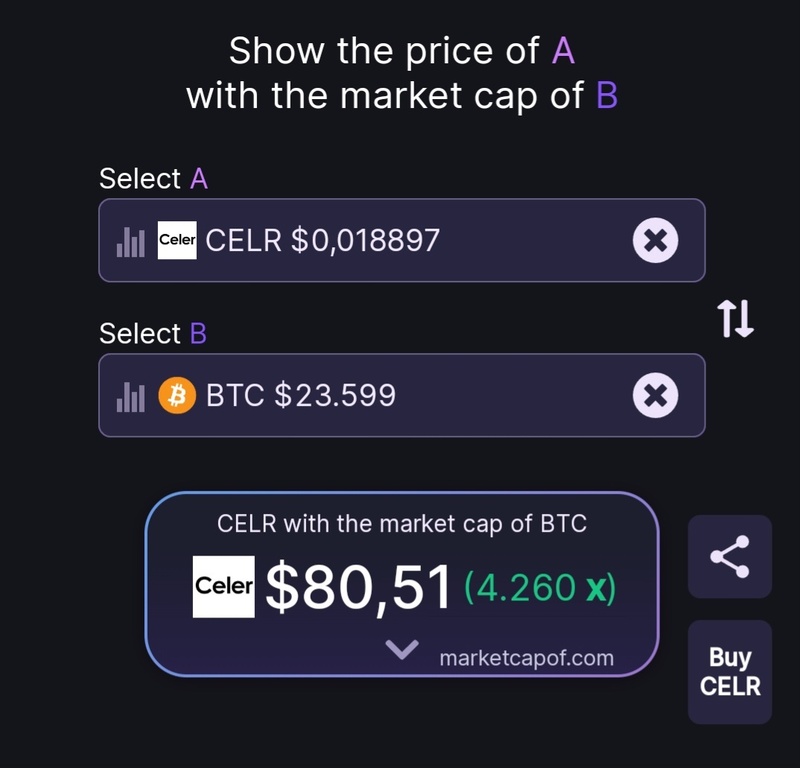Follow the marketcapof.com link
Screen dimensions: 800x768
[527, 658]
